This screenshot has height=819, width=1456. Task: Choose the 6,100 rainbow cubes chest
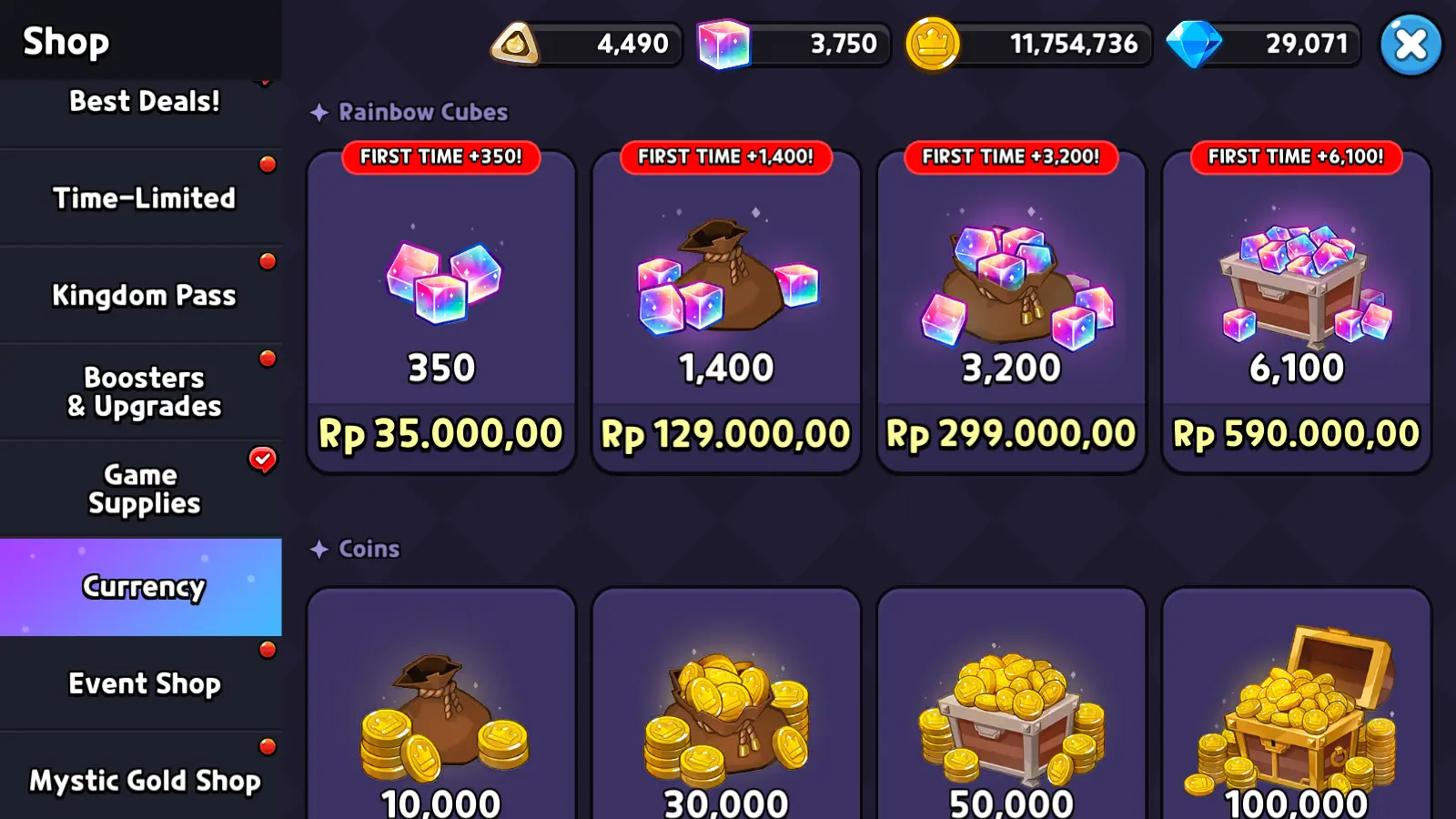click(x=1296, y=310)
